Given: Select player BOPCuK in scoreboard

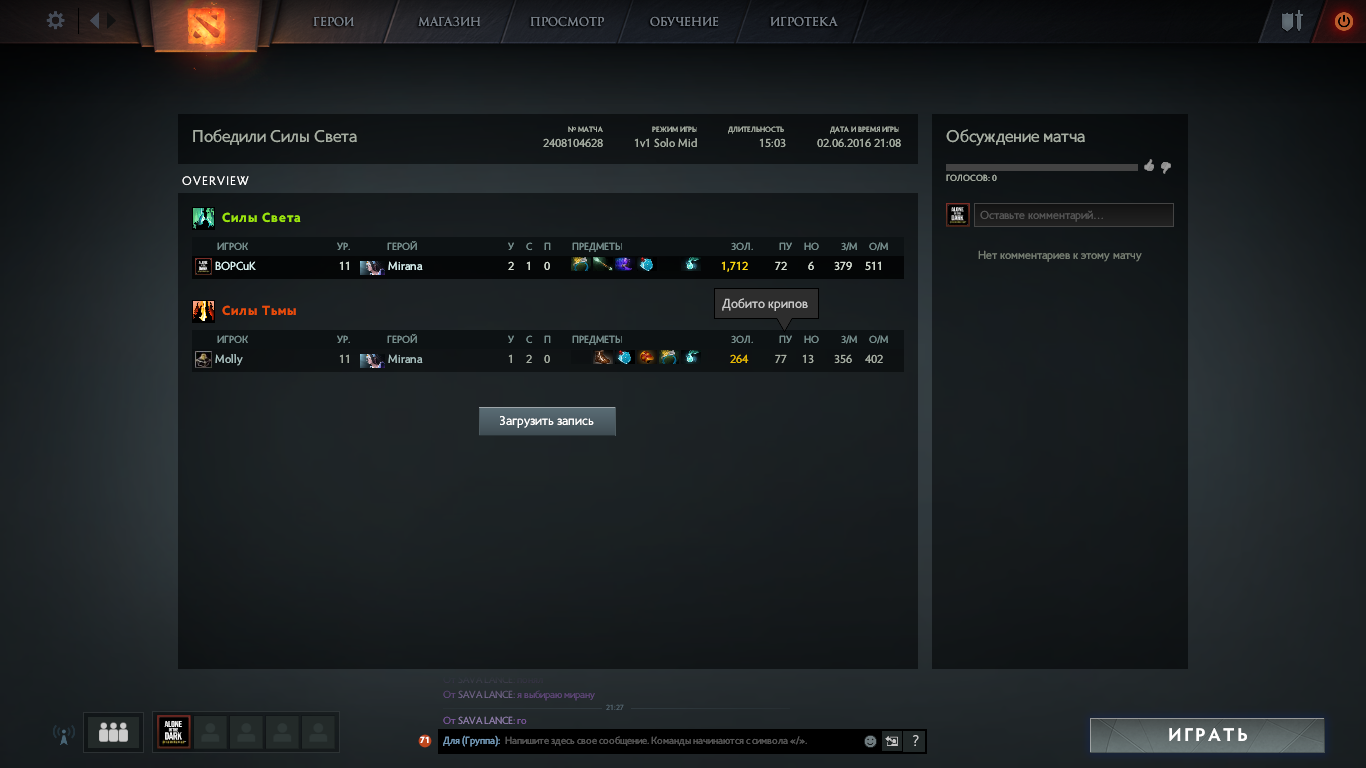Looking at the screenshot, I should tap(235, 266).
